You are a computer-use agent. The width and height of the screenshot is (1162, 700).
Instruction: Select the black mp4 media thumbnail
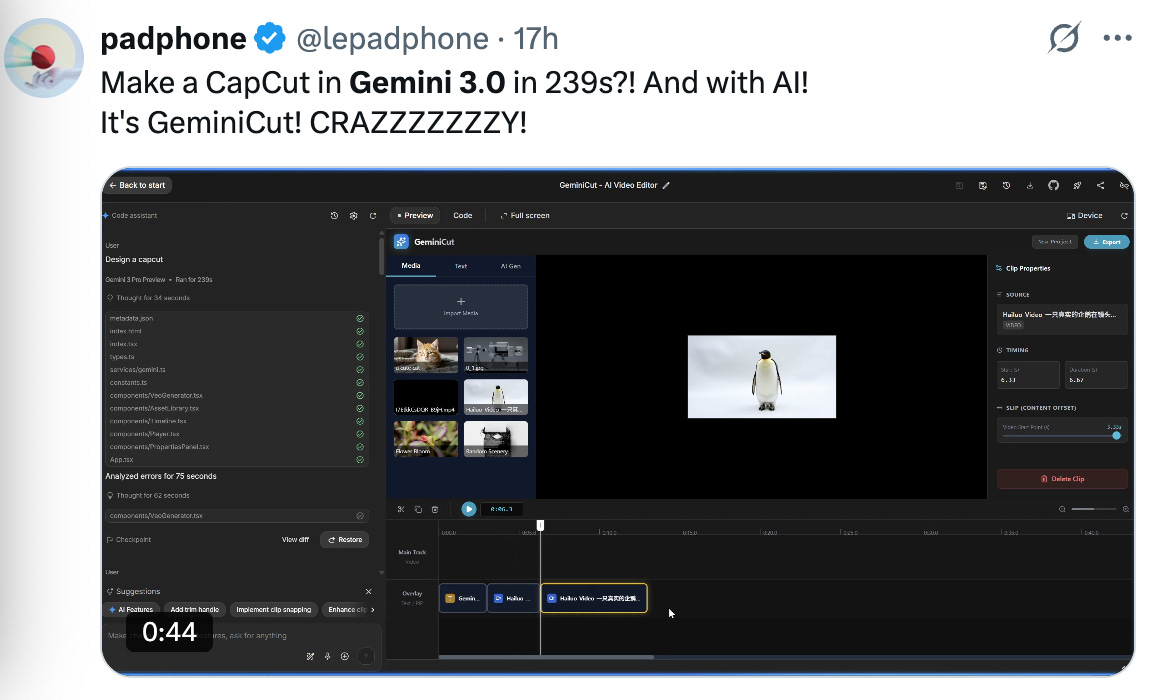[x=425, y=397]
